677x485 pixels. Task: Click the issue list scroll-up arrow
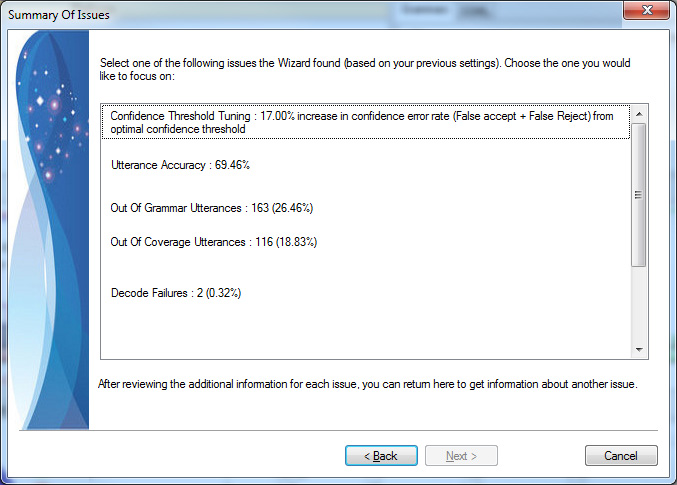639,114
